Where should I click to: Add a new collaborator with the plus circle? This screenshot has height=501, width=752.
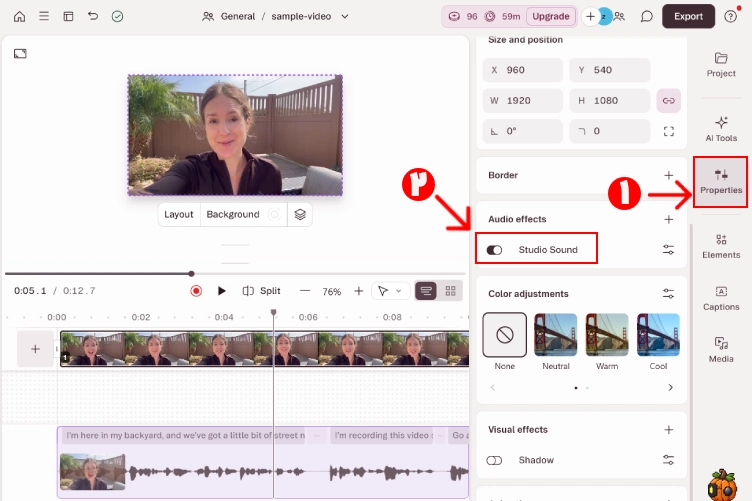(590, 16)
